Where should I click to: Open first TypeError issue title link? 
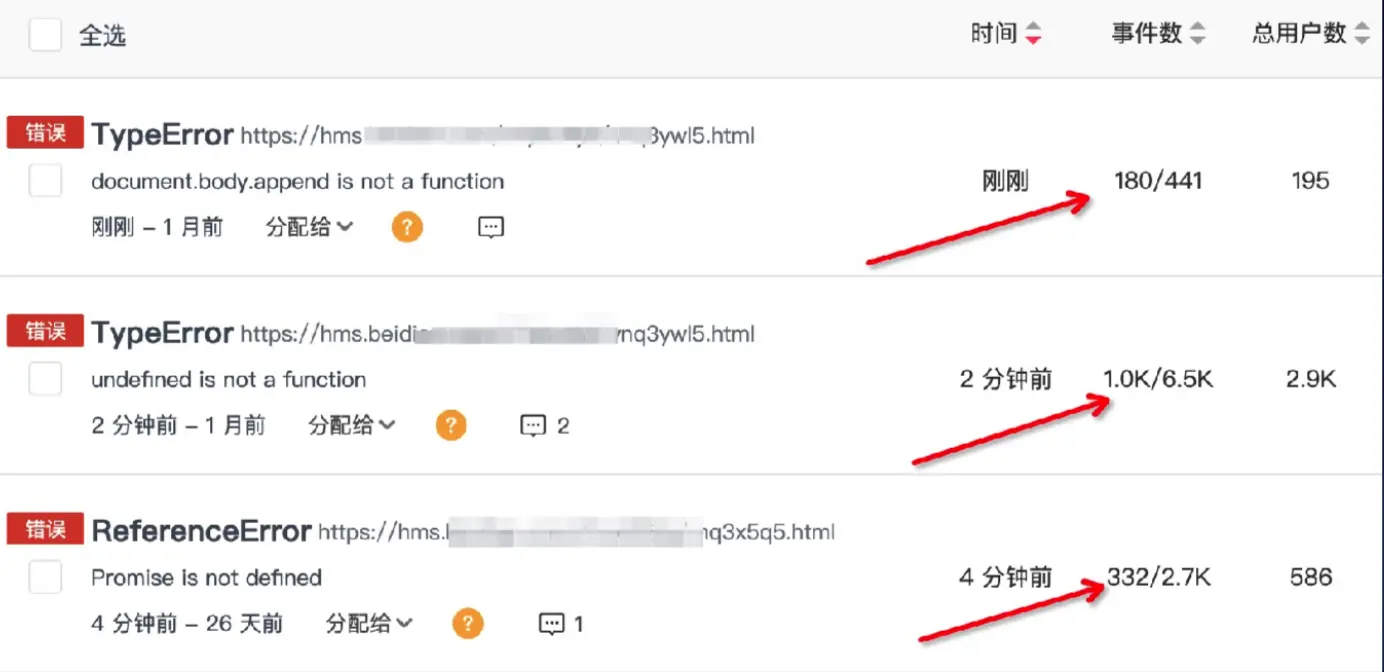click(x=162, y=135)
